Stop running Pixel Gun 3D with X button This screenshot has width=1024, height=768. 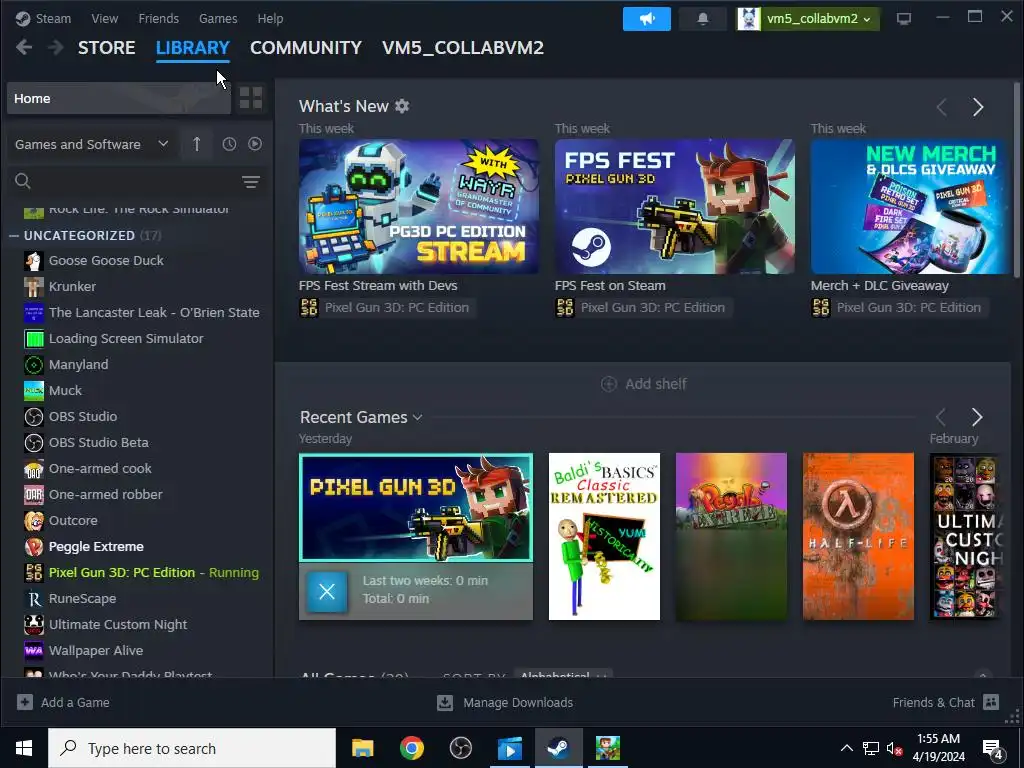pyautogui.click(x=327, y=592)
